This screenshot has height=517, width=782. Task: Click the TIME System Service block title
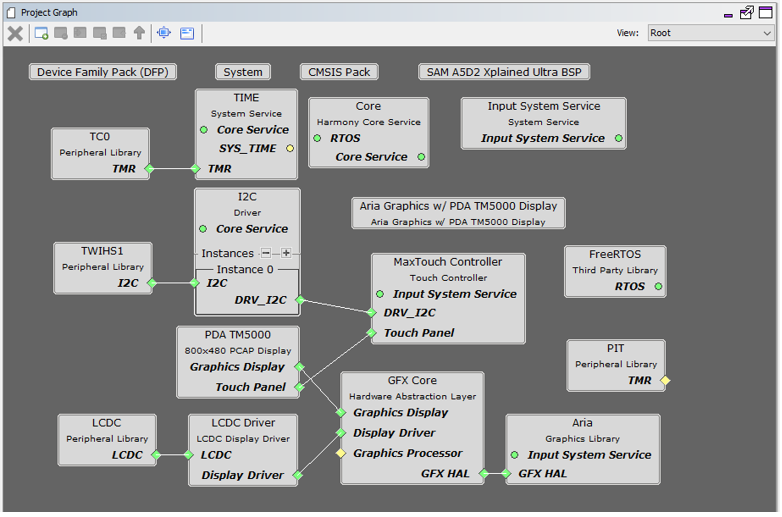[246, 98]
